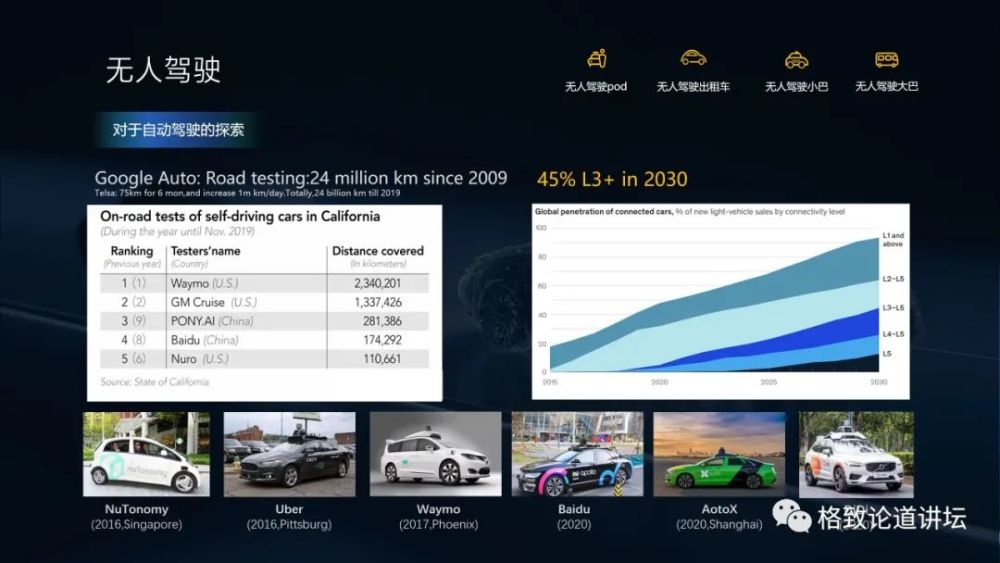Screen dimensions: 1000x563
Task: Click the 2015 x-axis label
Action: coord(550,382)
